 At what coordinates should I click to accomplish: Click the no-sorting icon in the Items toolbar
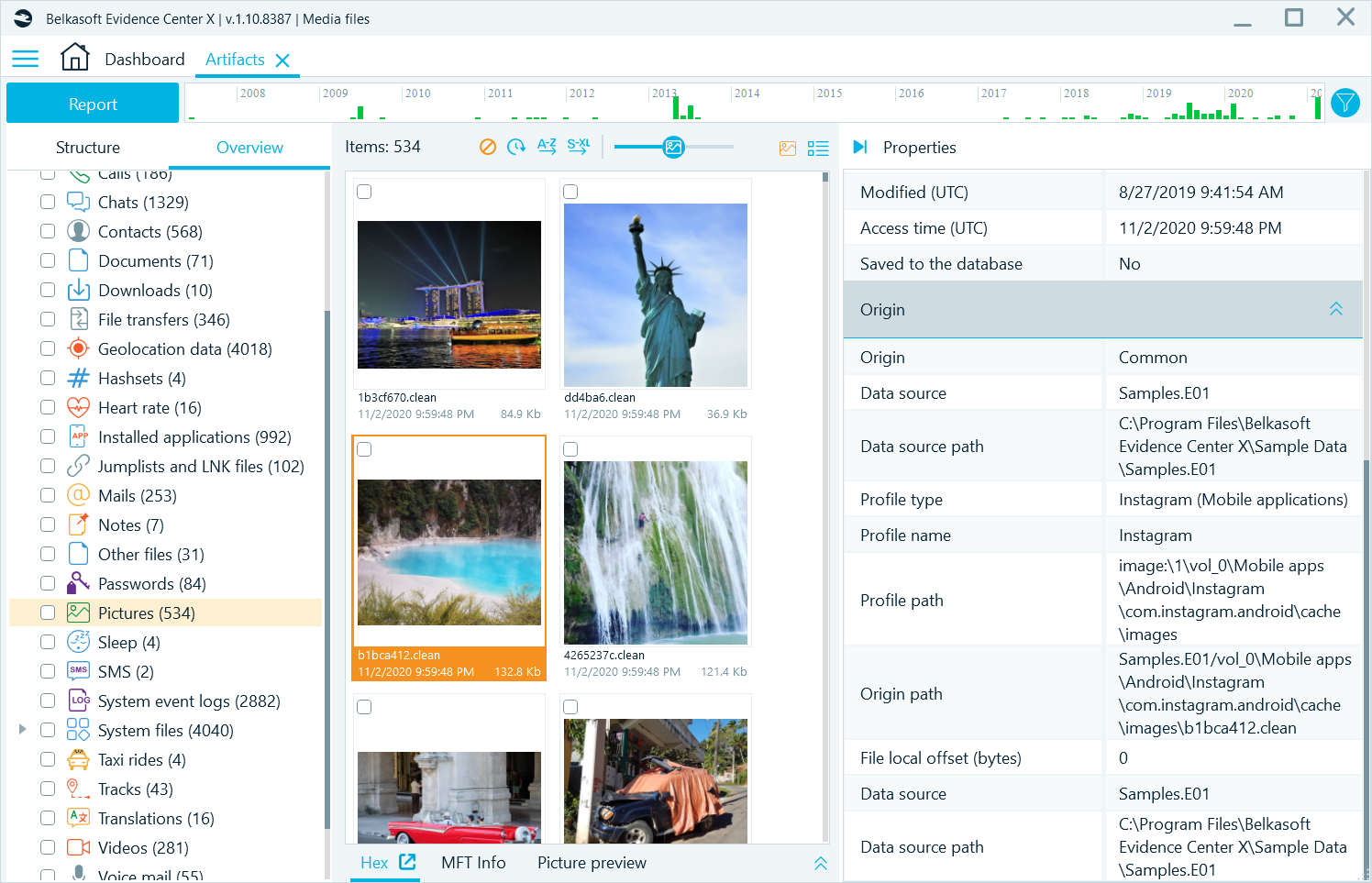[488, 147]
